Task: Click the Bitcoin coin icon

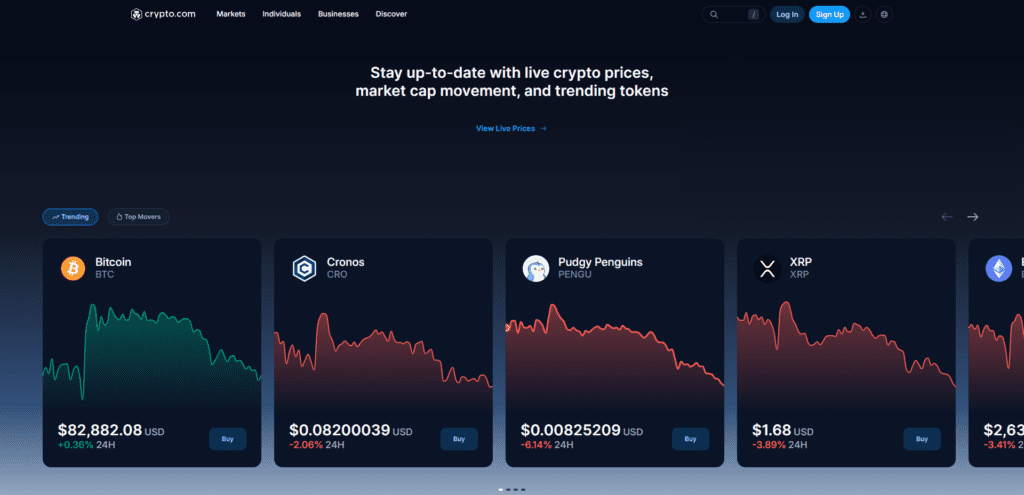Action: [73, 268]
